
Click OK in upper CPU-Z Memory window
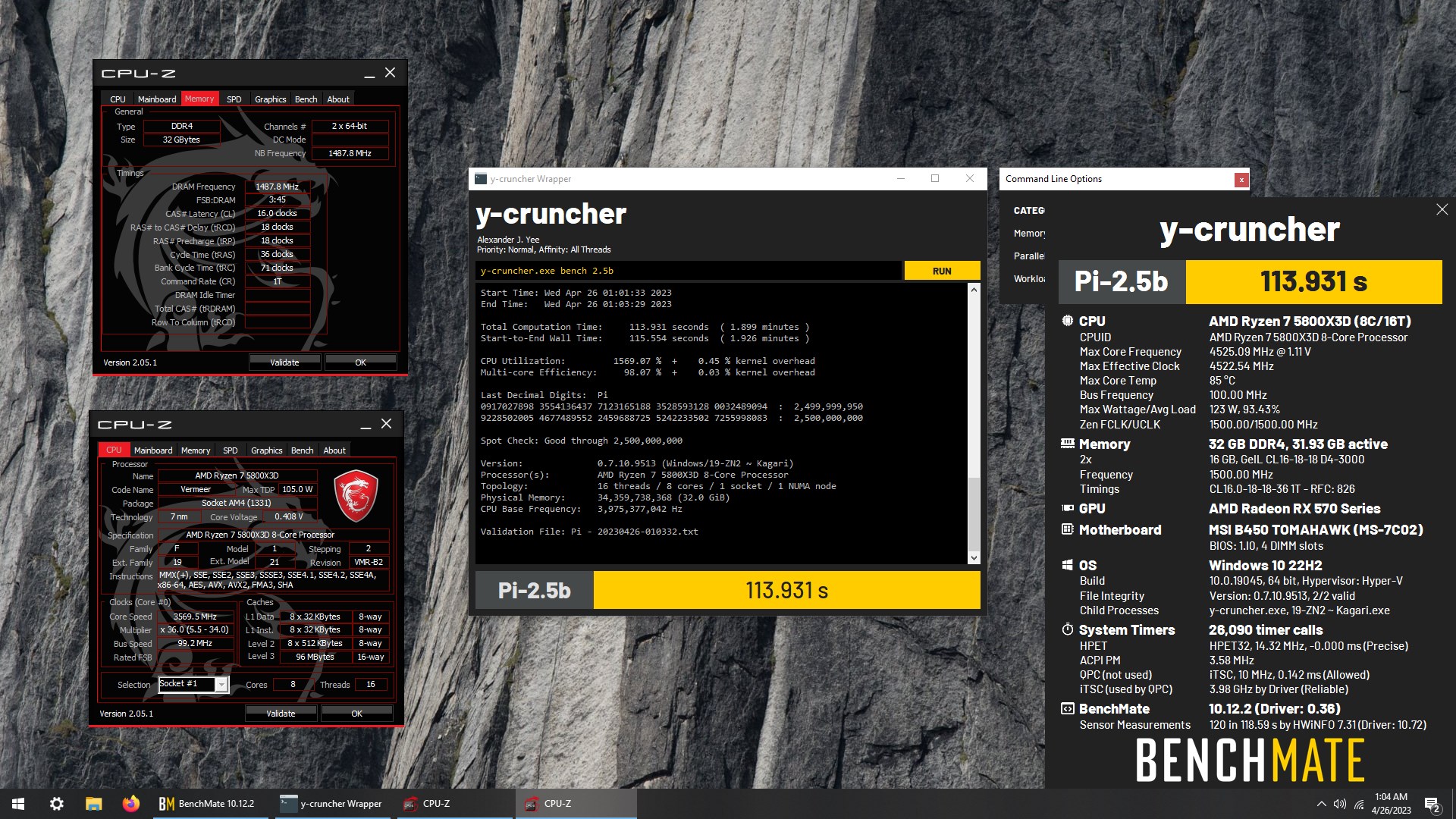pos(360,362)
